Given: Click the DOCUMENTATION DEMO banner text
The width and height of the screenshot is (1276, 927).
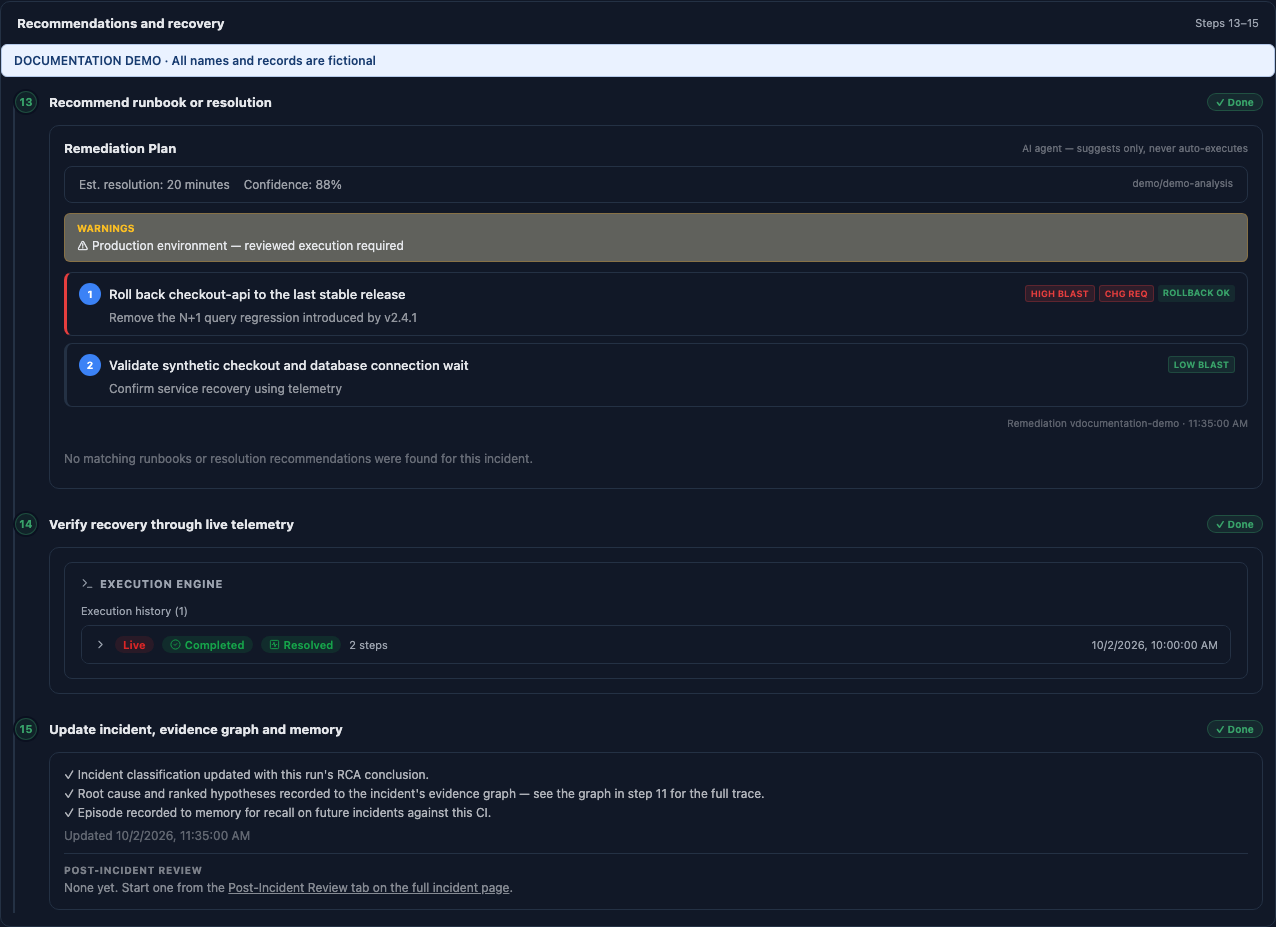Looking at the screenshot, I should pyautogui.click(x=195, y=60).
